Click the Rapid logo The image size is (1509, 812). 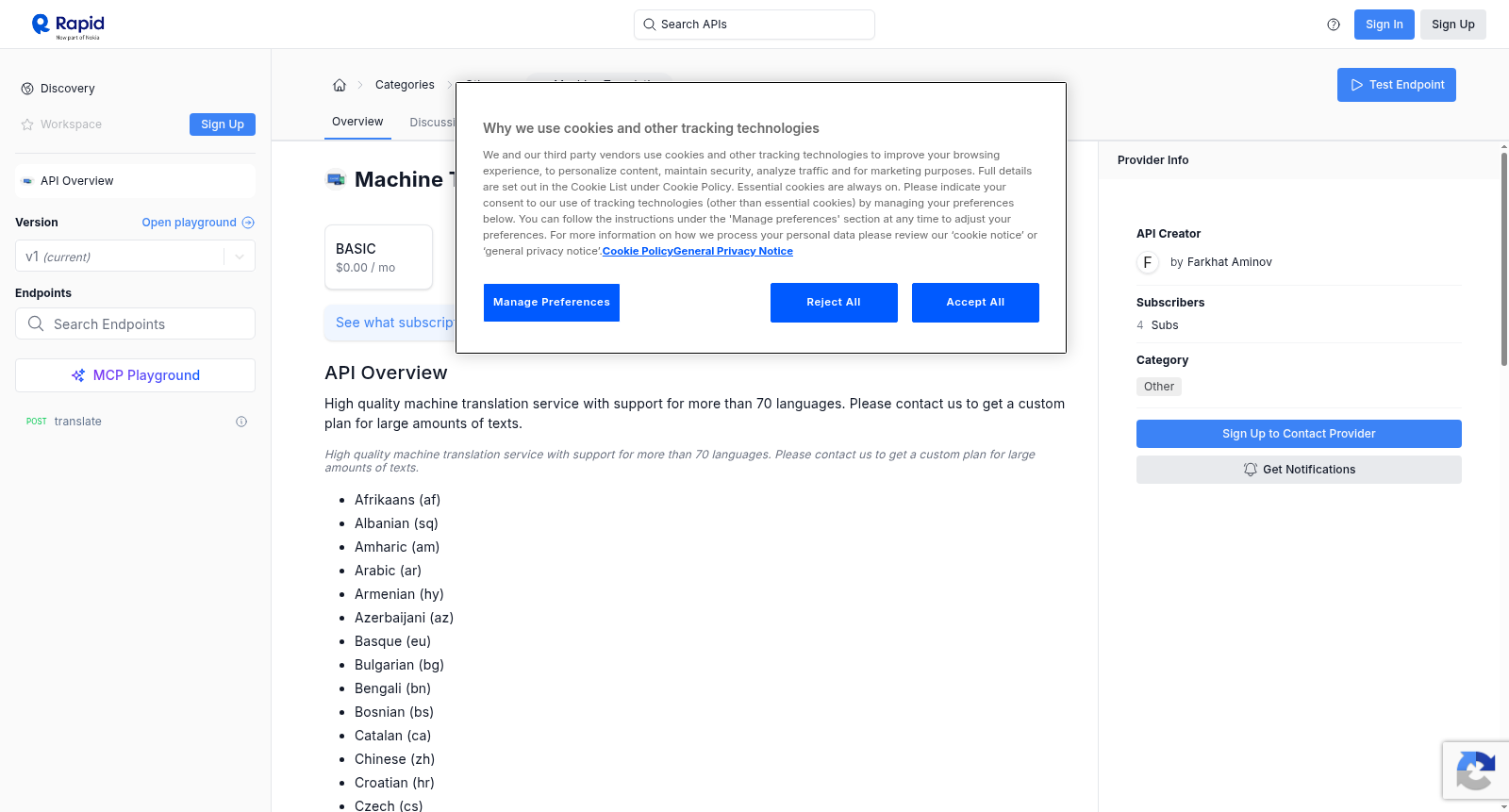pos(68,25)
